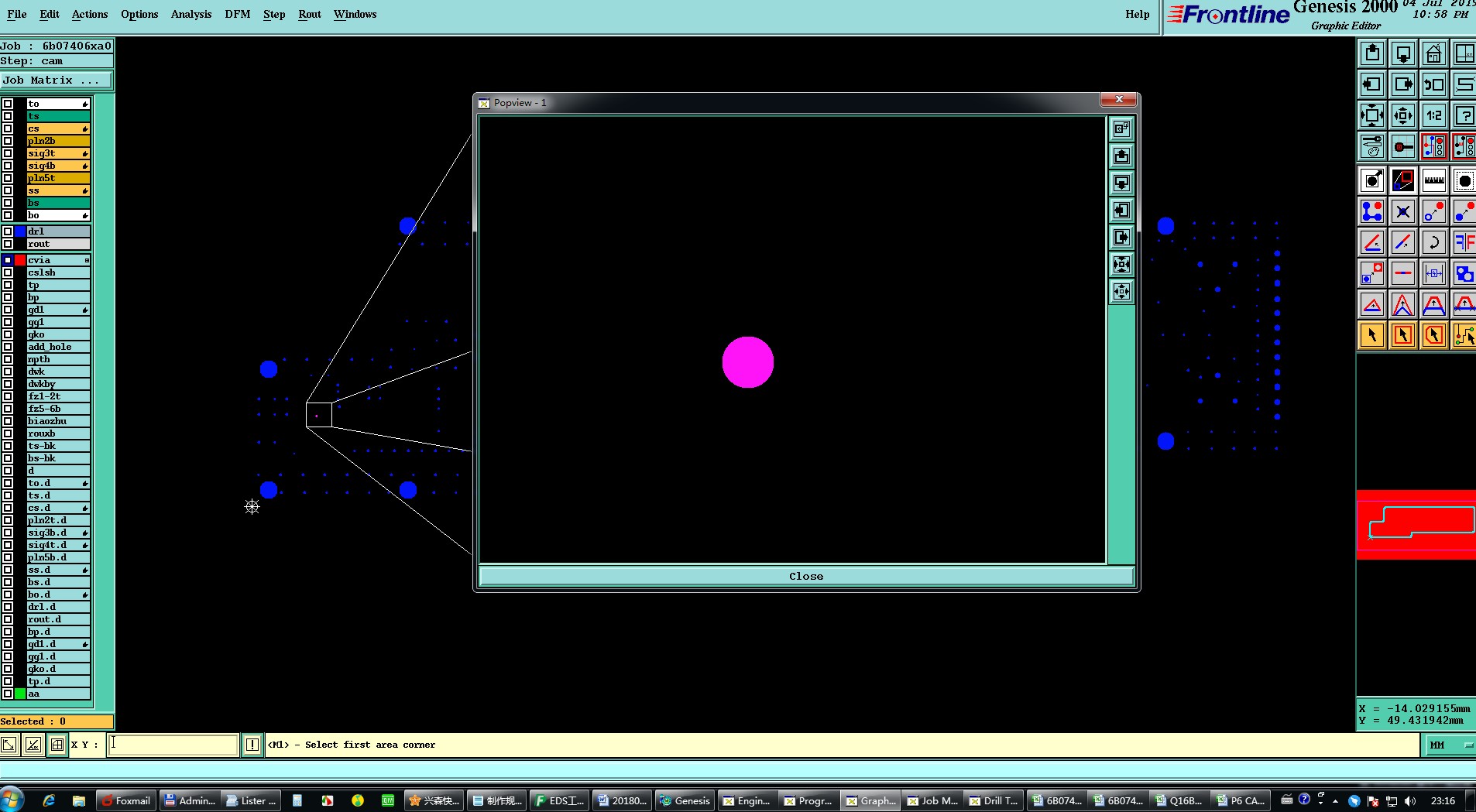Click the pan up icon in main toolbar
The height and width of the screenshot is (812, 1476).
tap(1372, 53)
